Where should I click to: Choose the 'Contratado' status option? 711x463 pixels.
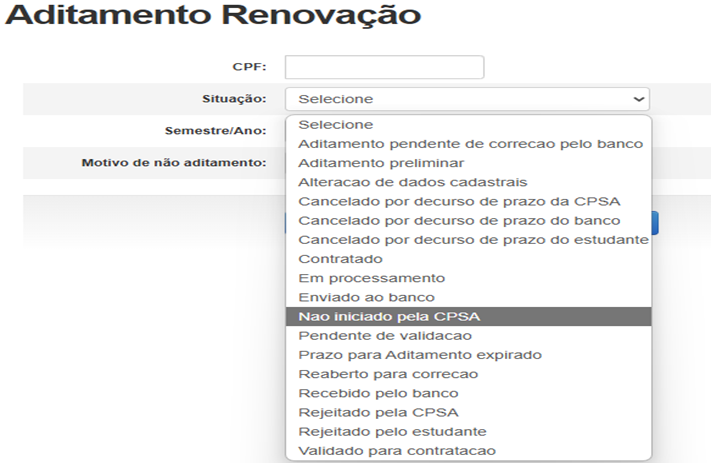click(x=340, y=259)
